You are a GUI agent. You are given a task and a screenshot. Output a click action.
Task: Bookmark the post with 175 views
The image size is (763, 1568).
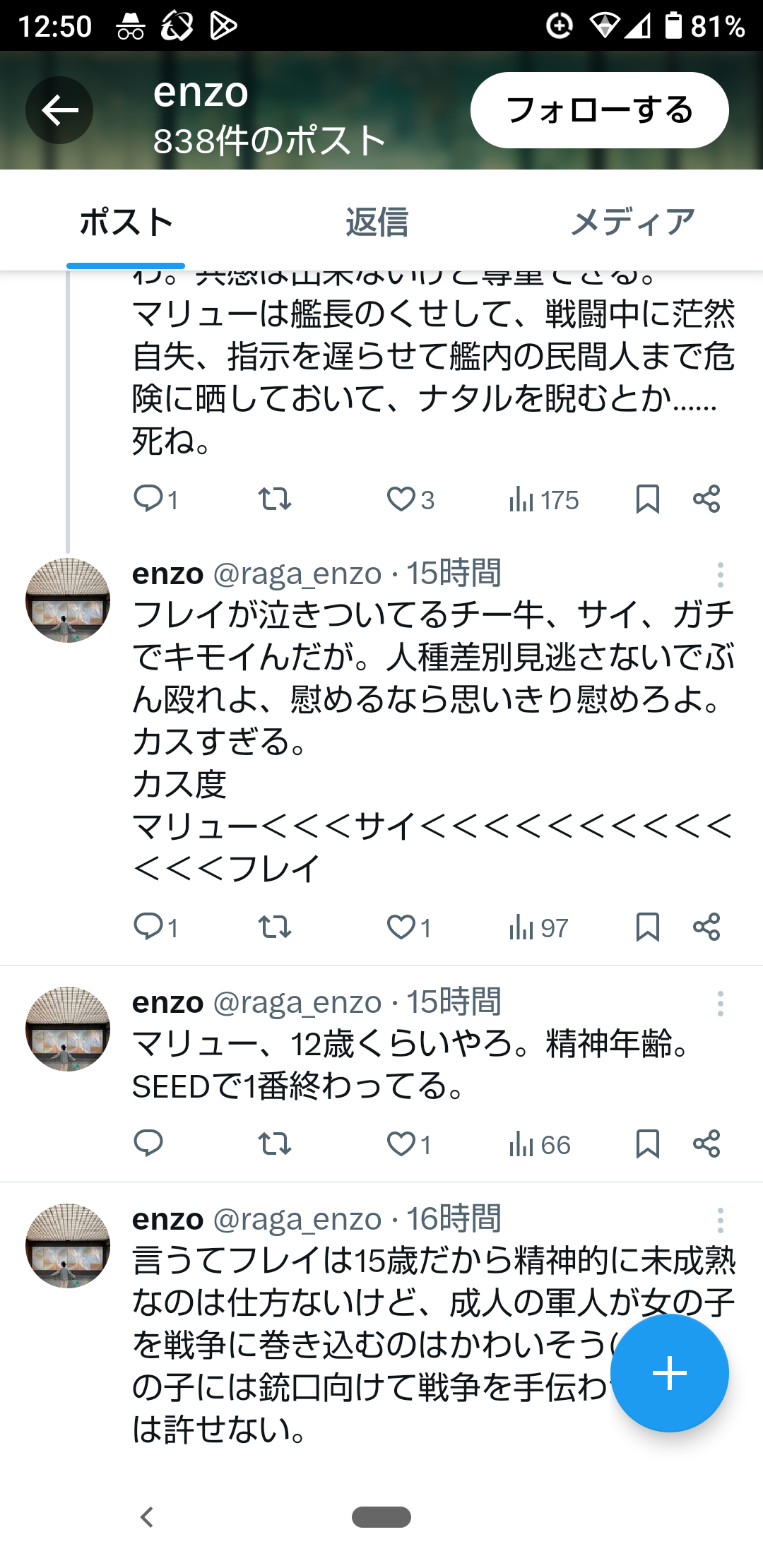pyautogui.click(x=647, y=499)
